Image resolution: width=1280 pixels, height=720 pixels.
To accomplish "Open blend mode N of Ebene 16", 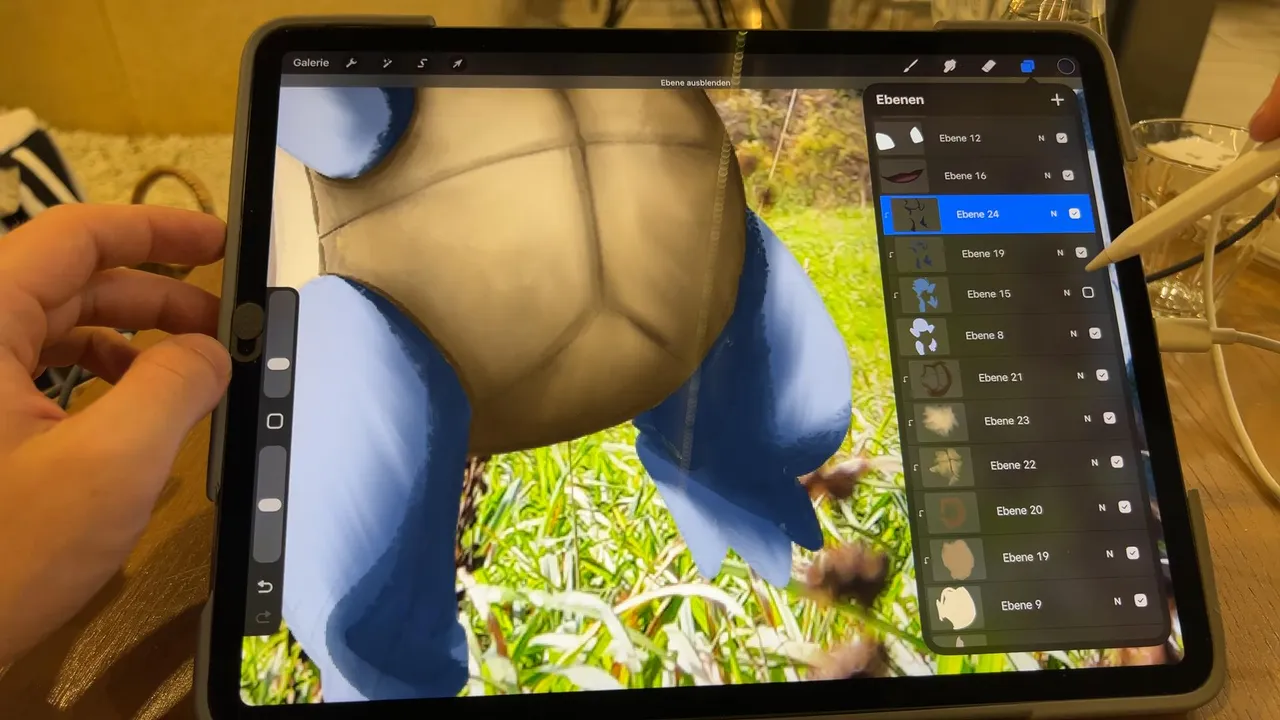I will (1047, 175).
